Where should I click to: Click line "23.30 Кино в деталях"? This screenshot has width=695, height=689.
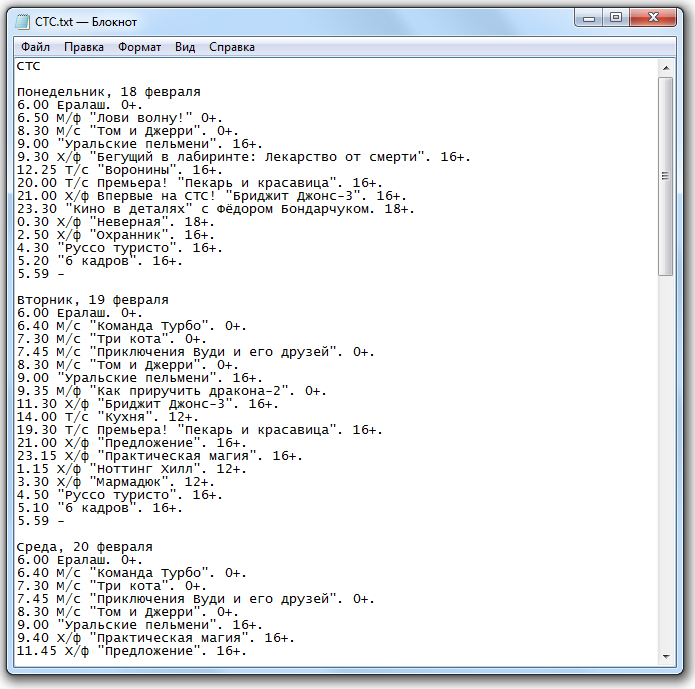[x=216, y=209]
